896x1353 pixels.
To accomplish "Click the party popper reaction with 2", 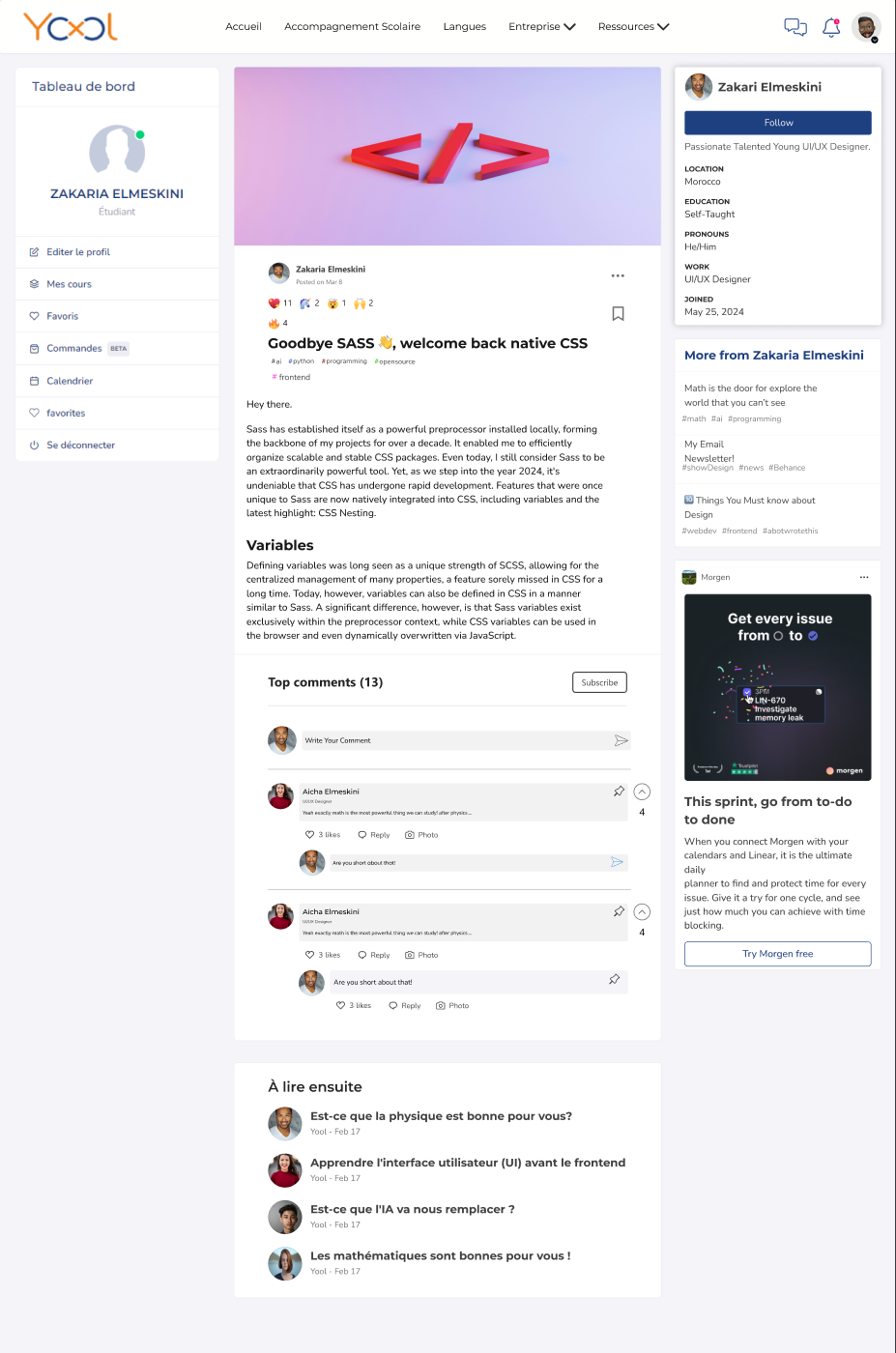I will coord(309,303).
